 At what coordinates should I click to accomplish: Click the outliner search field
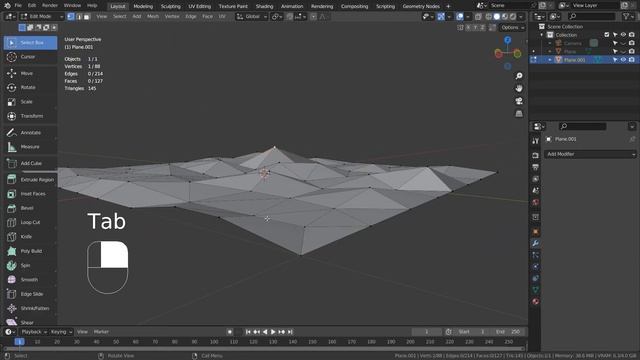(591, 16)
